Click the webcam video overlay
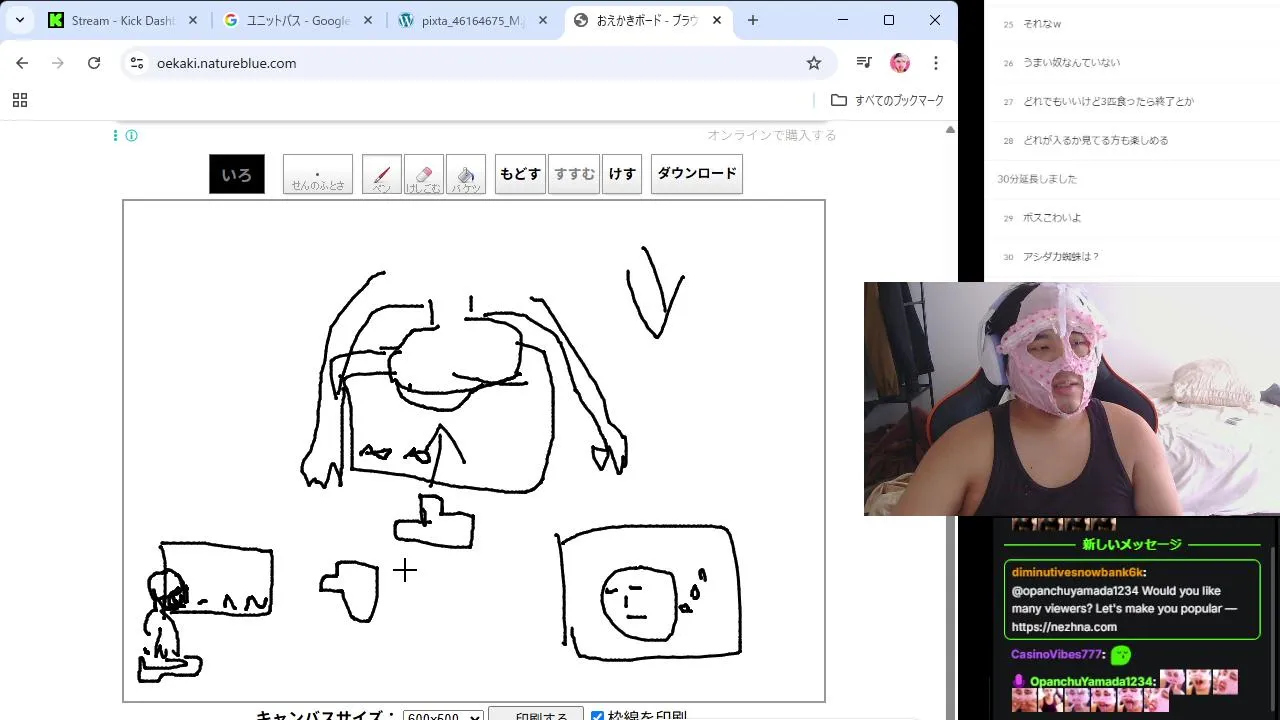The image size is (1280, 720). tap(1072, 399)
